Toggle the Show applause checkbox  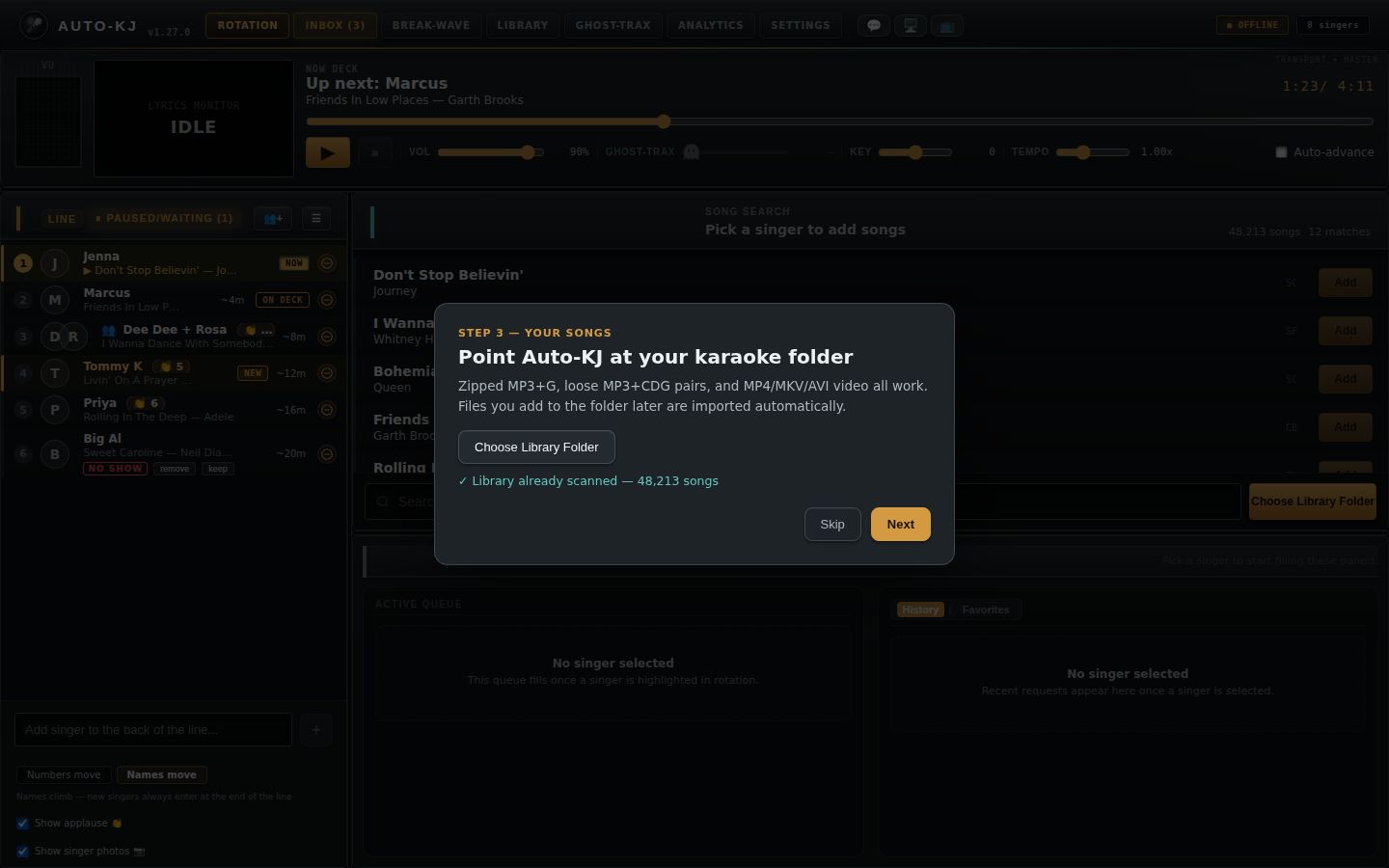pos(22,824)
